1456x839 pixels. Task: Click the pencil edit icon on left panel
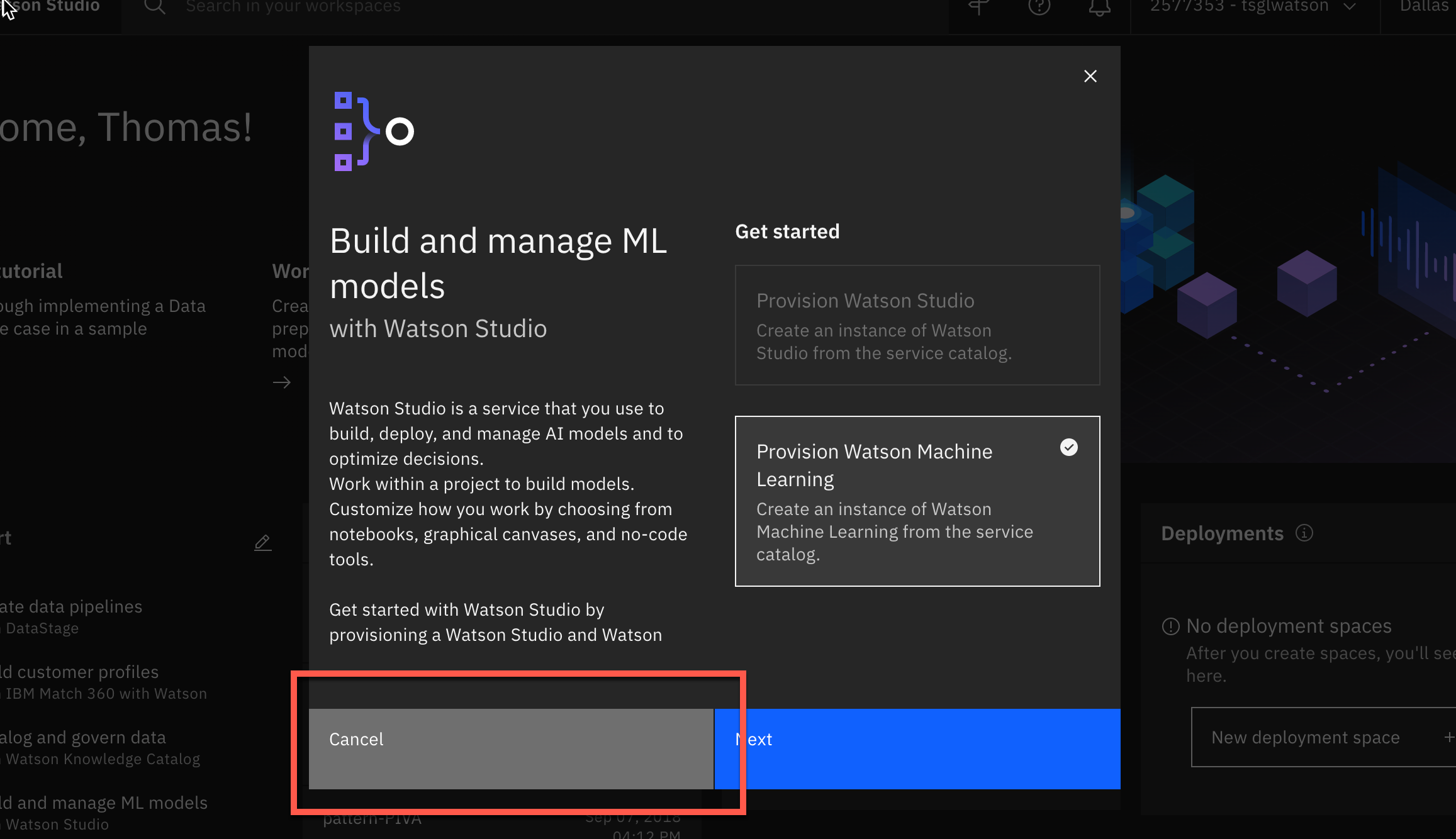[x=262, y=542]
